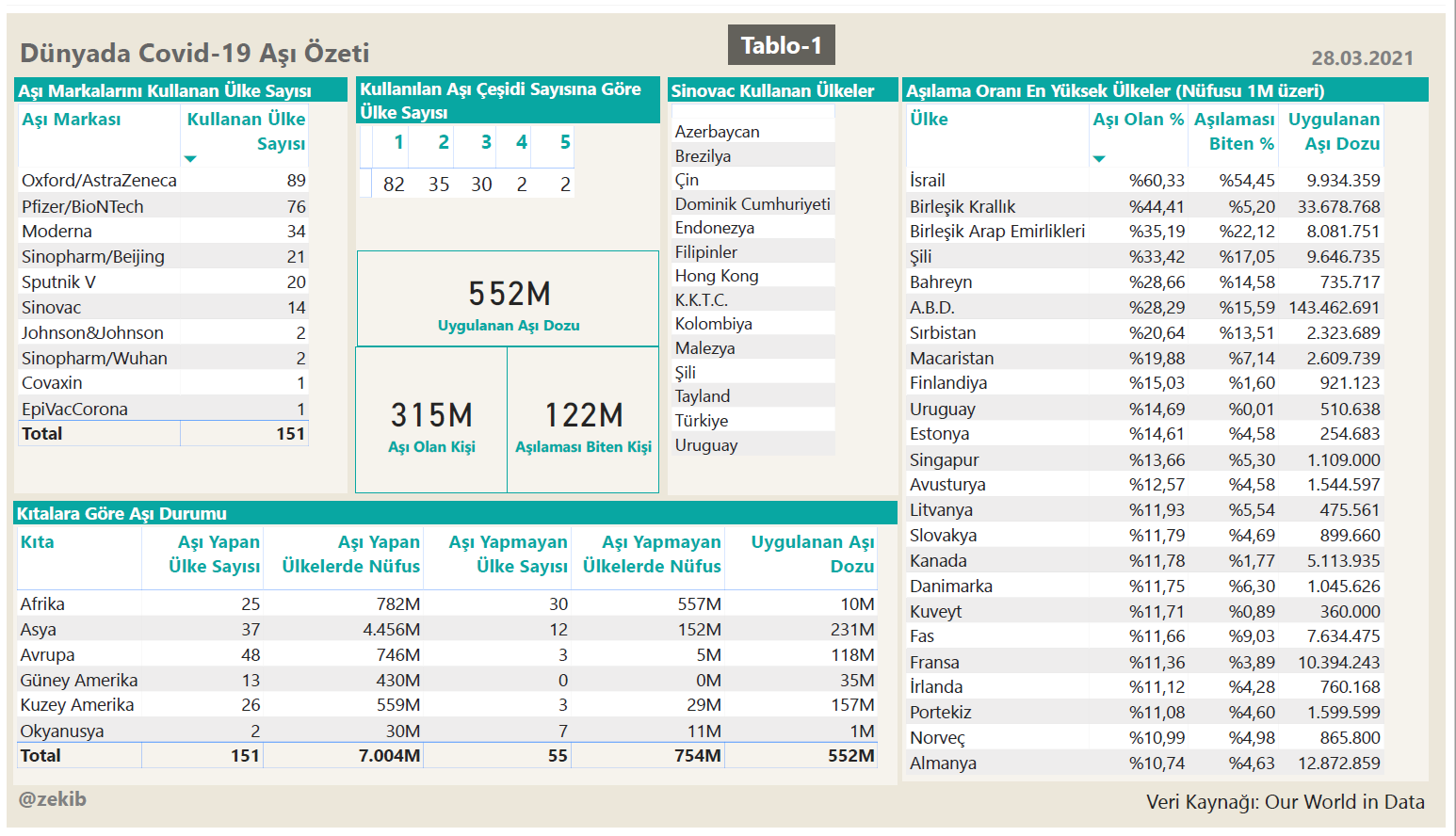Sort by Kullanan Ülke Sayısı column header
This screenshot has height=836, width=1456.
(x=246, y=132)
